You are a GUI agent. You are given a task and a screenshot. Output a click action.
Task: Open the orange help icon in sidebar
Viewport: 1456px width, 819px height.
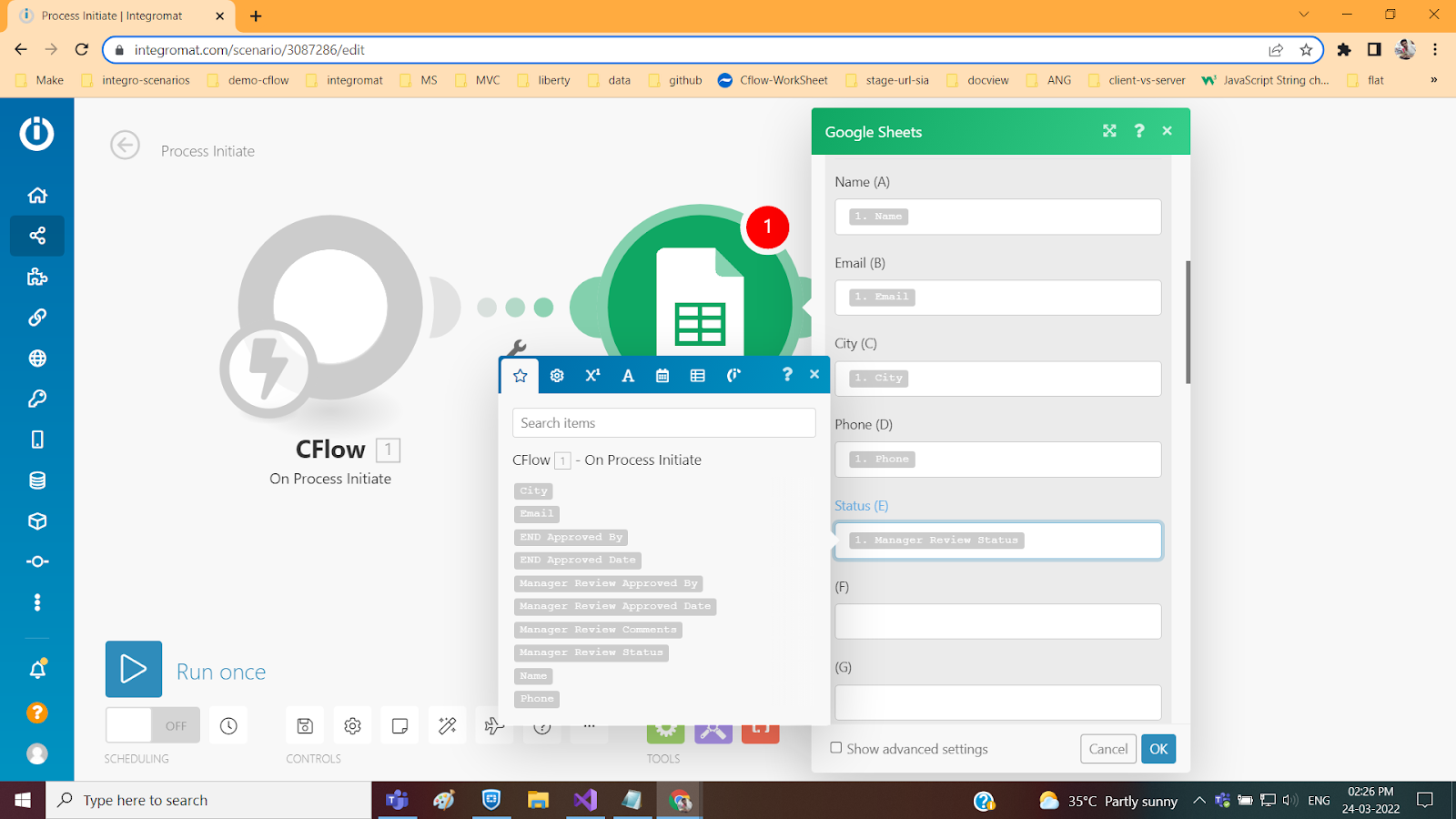pos(37,713)
